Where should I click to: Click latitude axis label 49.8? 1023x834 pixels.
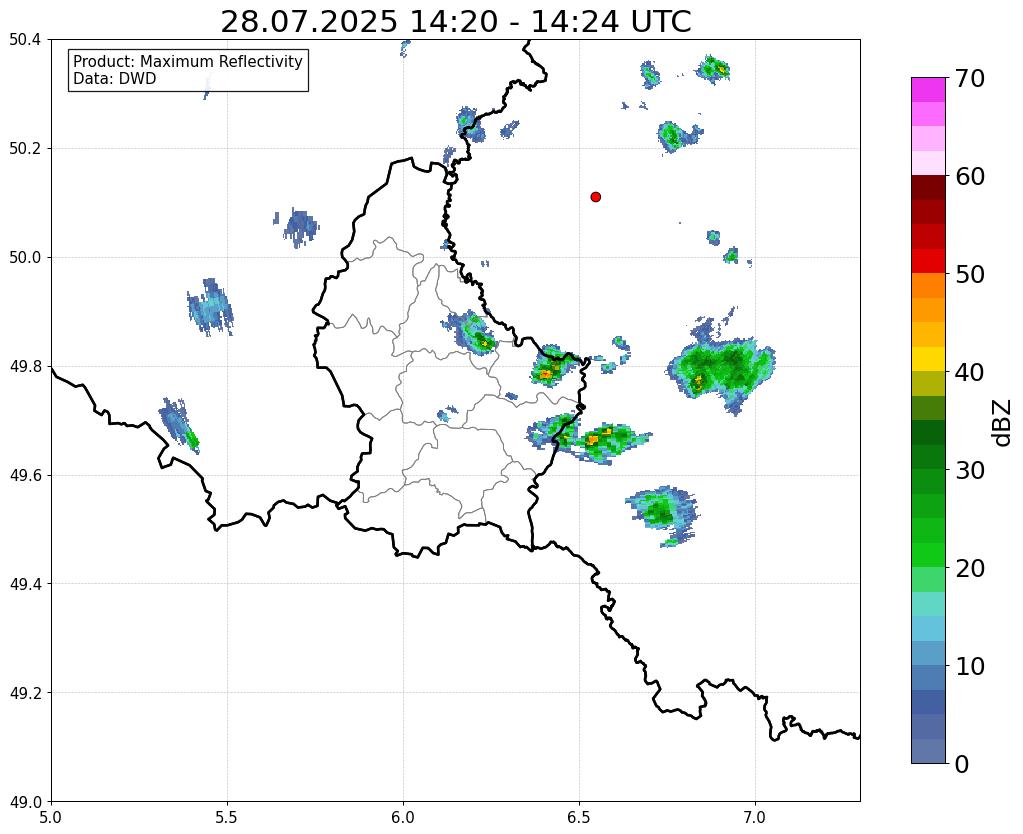pyautogui.click(x=25, y=367)
